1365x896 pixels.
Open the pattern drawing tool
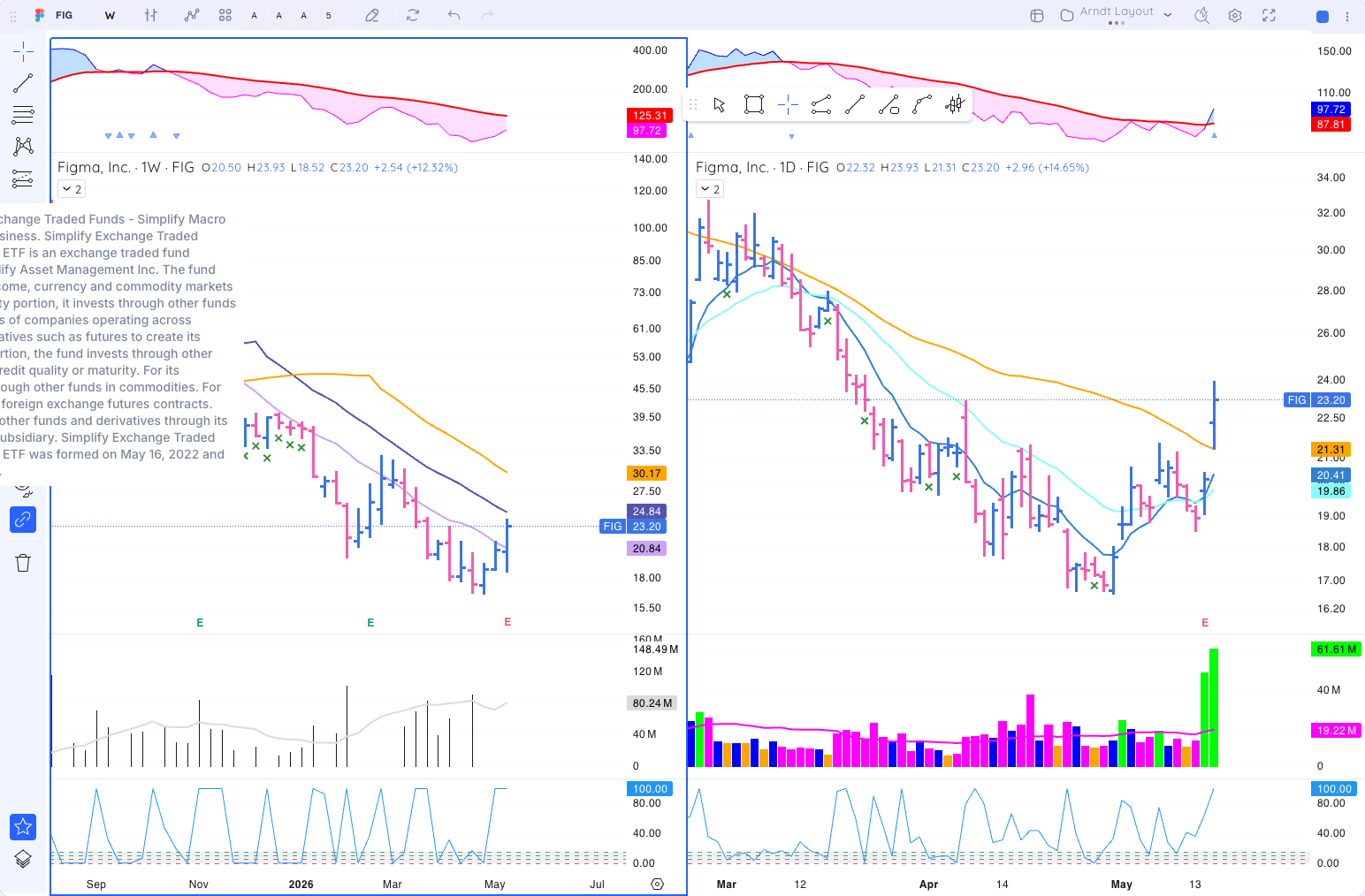point(23,146)
